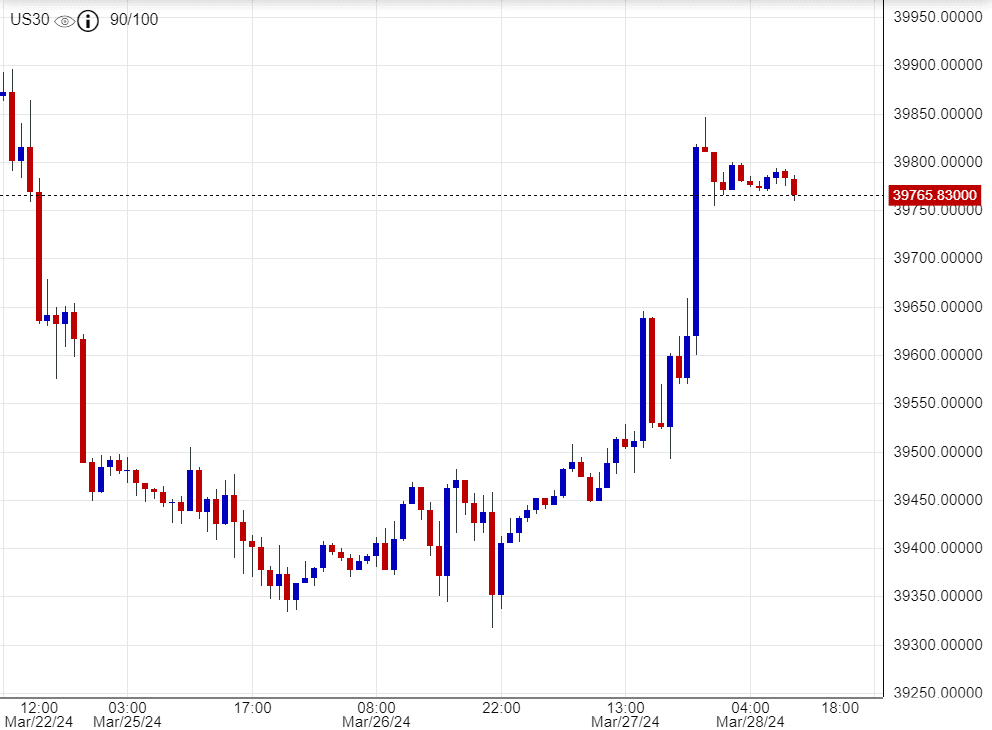The image size is (992, 730).
Task: Select the Mar/27/24 13:00 time label
Action: (x=625, y=714)
